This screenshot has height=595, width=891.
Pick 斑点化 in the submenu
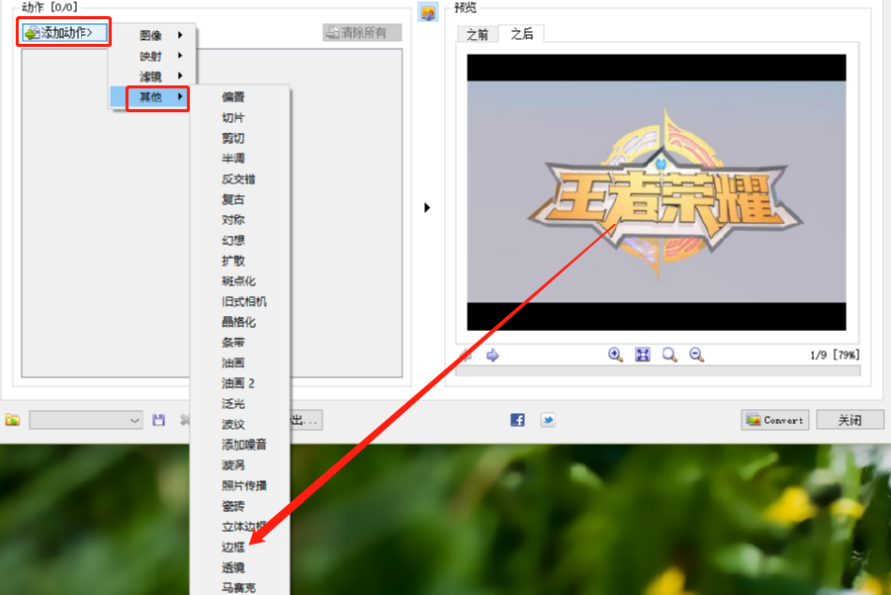pyautogui.click(x=239, y=281)
